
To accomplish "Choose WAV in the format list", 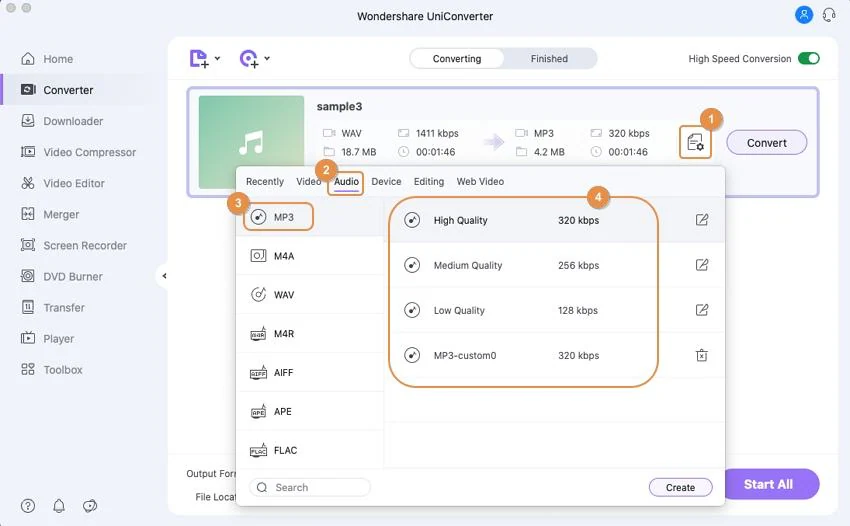I will (310, 294).
